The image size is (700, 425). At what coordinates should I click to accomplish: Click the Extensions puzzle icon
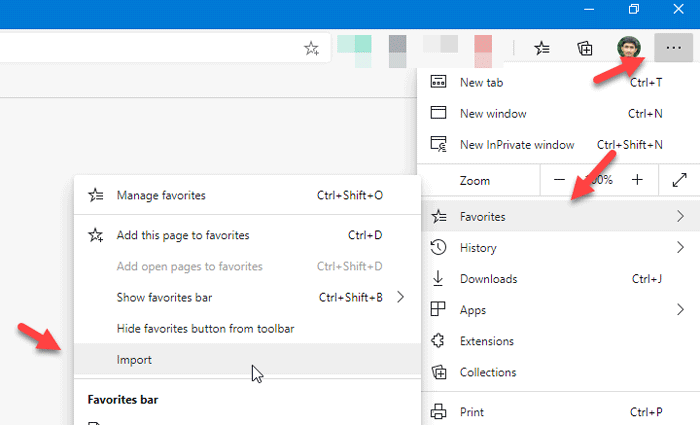pos(438,341)
